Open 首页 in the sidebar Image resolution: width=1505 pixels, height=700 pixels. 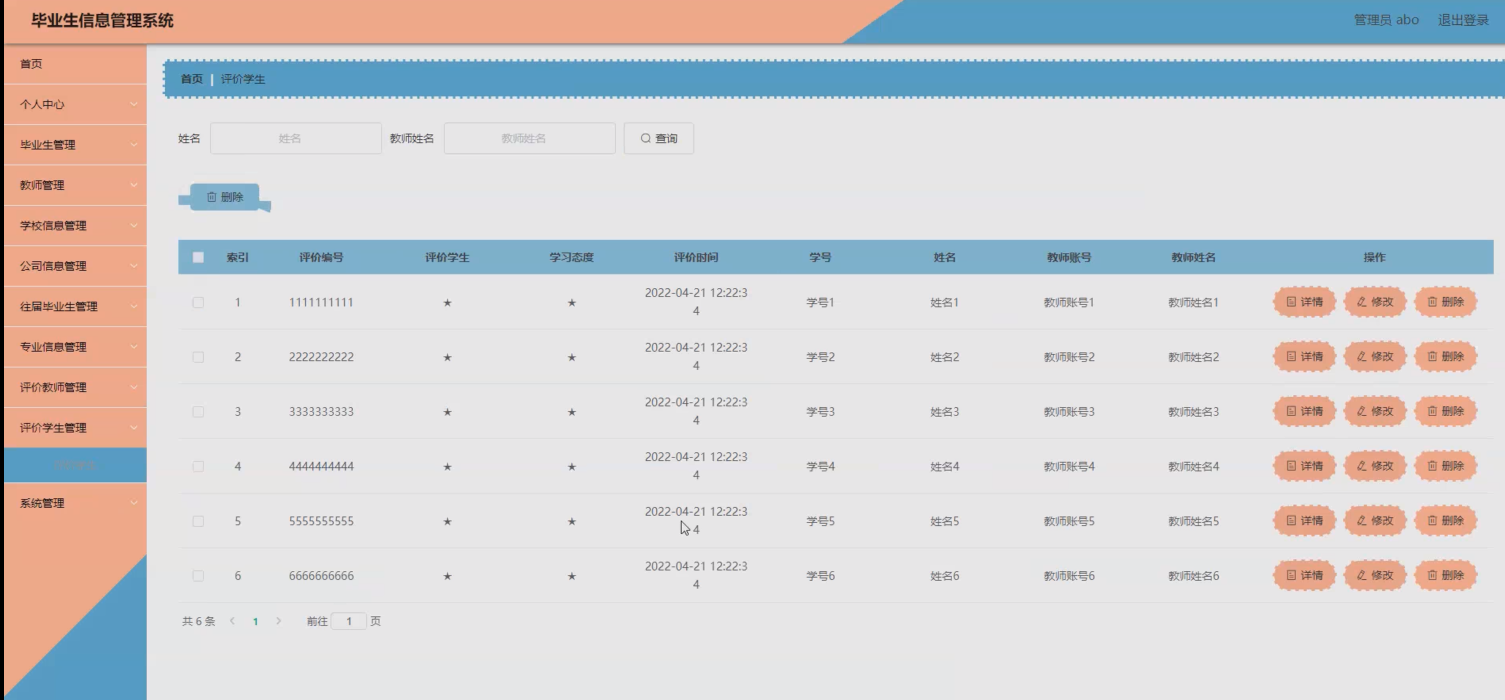pos(75,64)
